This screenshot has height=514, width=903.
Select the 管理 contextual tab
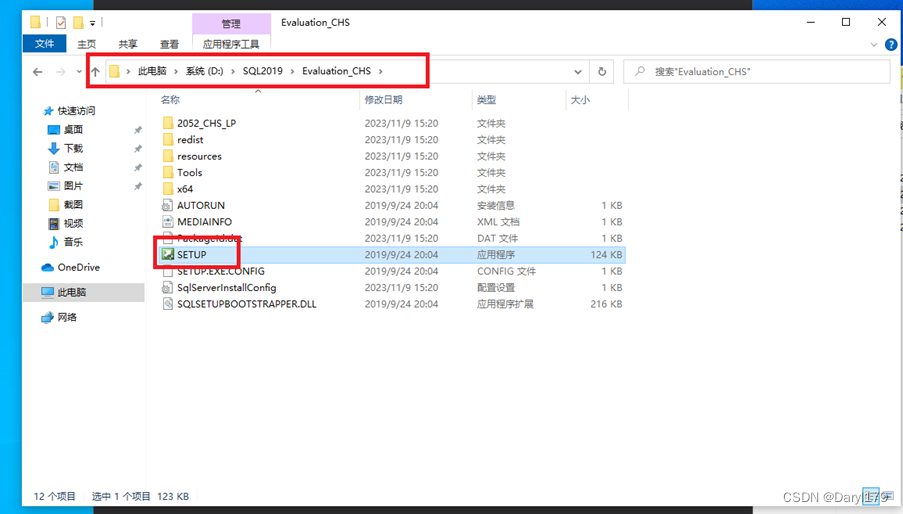[231, 24]
